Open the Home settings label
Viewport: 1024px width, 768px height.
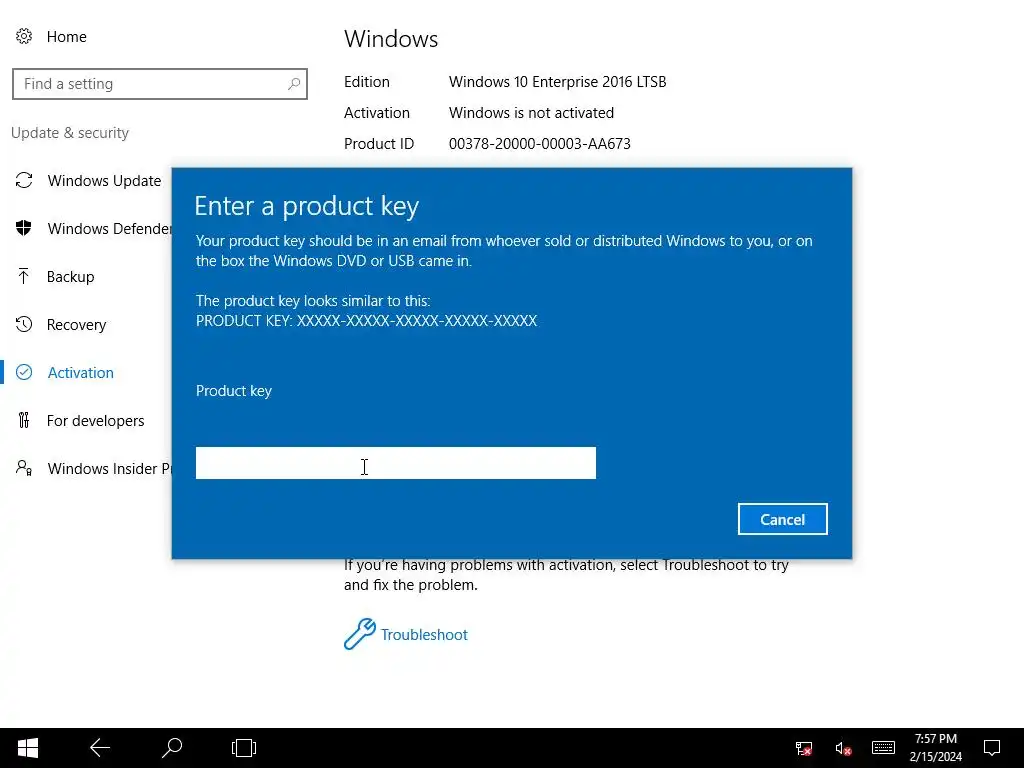67,37
